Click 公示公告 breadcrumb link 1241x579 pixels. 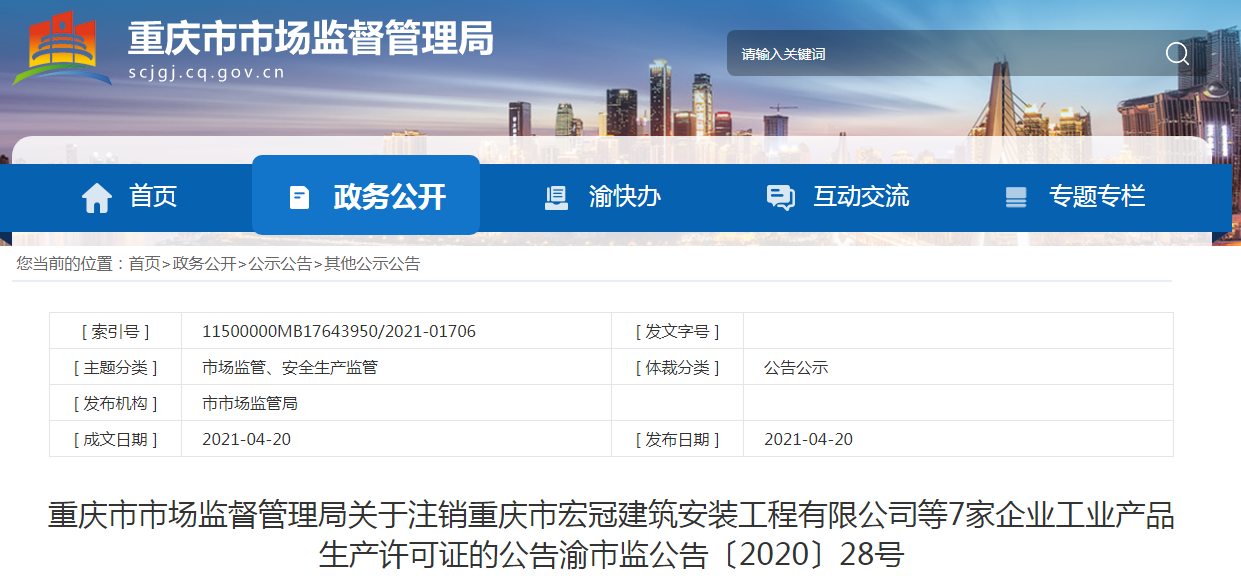[280, 264]
